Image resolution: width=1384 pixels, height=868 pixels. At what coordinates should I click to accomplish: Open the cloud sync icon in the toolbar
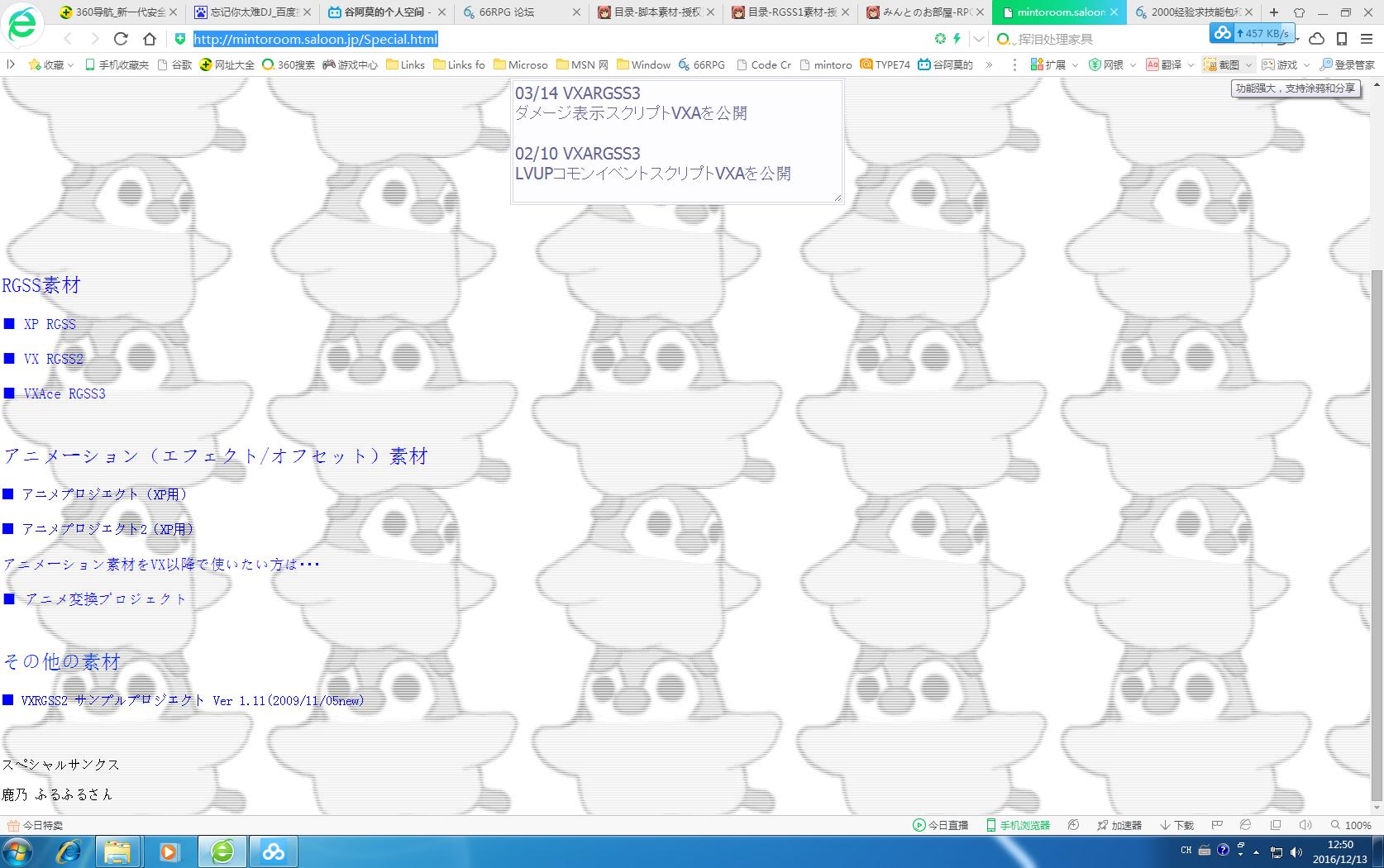click(1317, 39)
